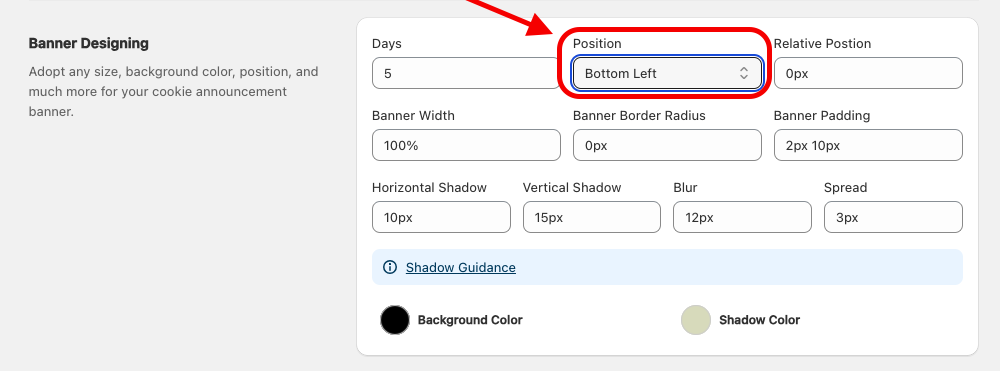The height and width of the screenshot is (371, 1000).
Task: Open the Position dropdown showing Bottom Left
Action: coord(667,73)
